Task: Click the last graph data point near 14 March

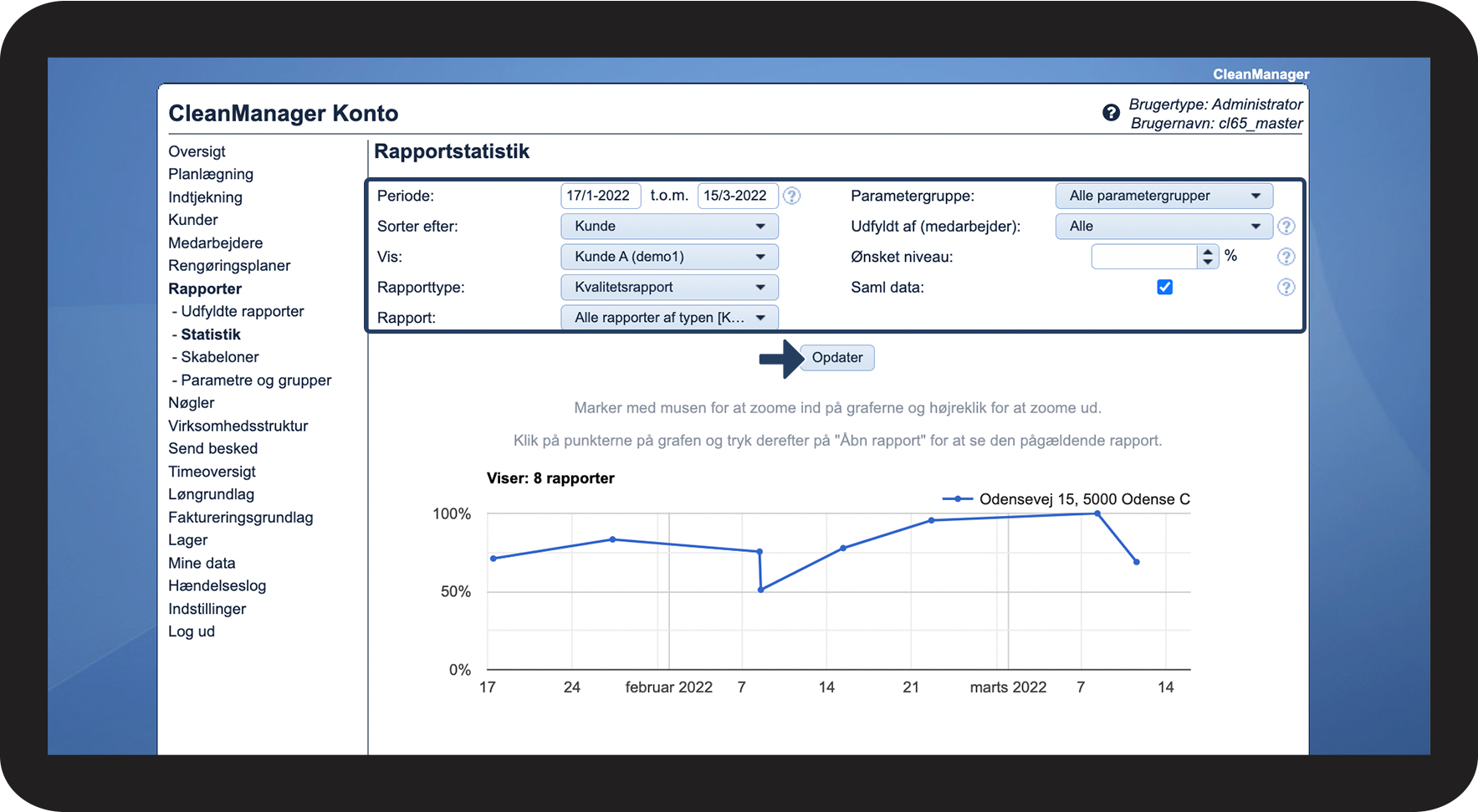Action: 1137,562
